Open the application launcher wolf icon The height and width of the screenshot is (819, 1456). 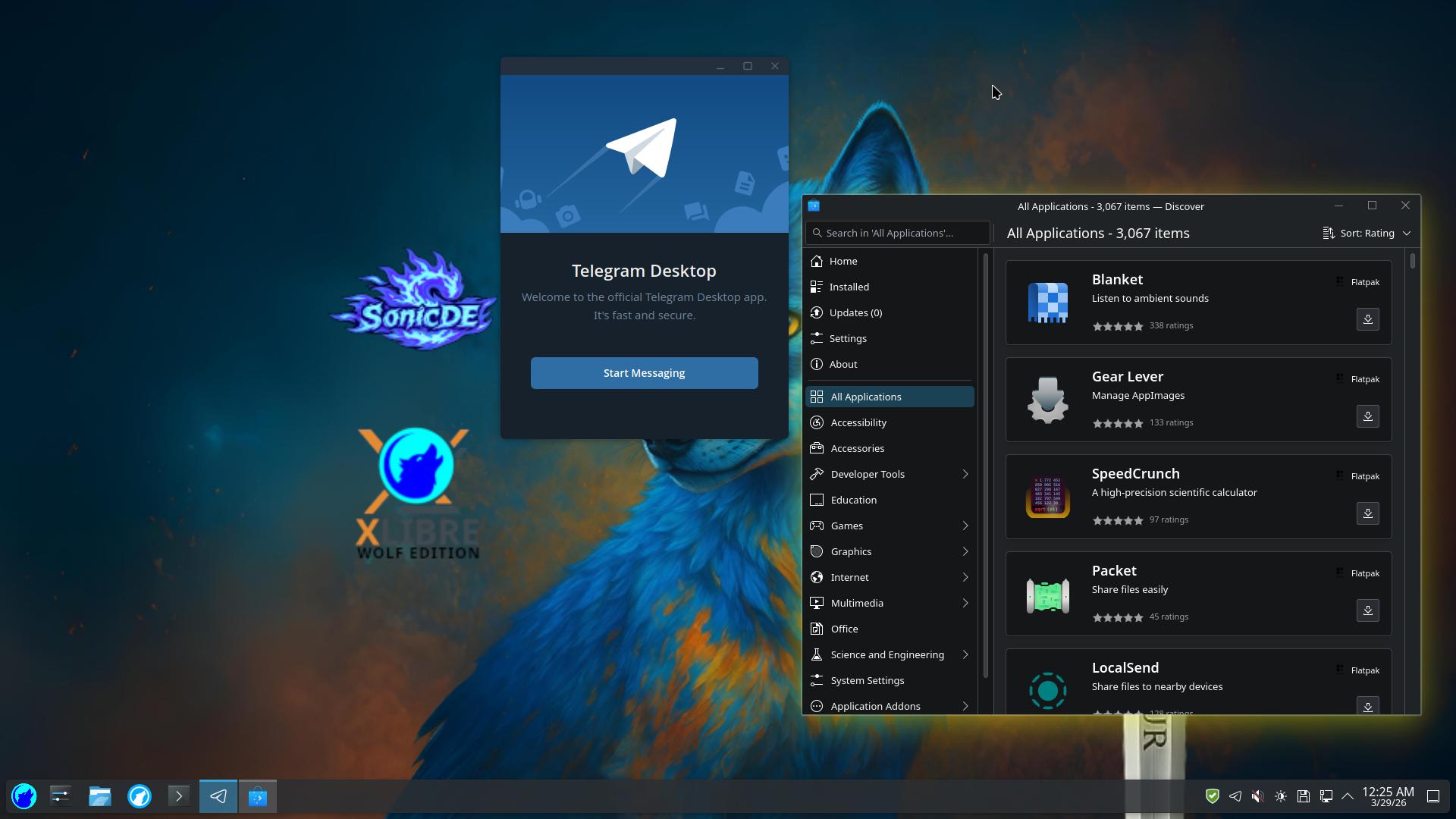[24, 796]
